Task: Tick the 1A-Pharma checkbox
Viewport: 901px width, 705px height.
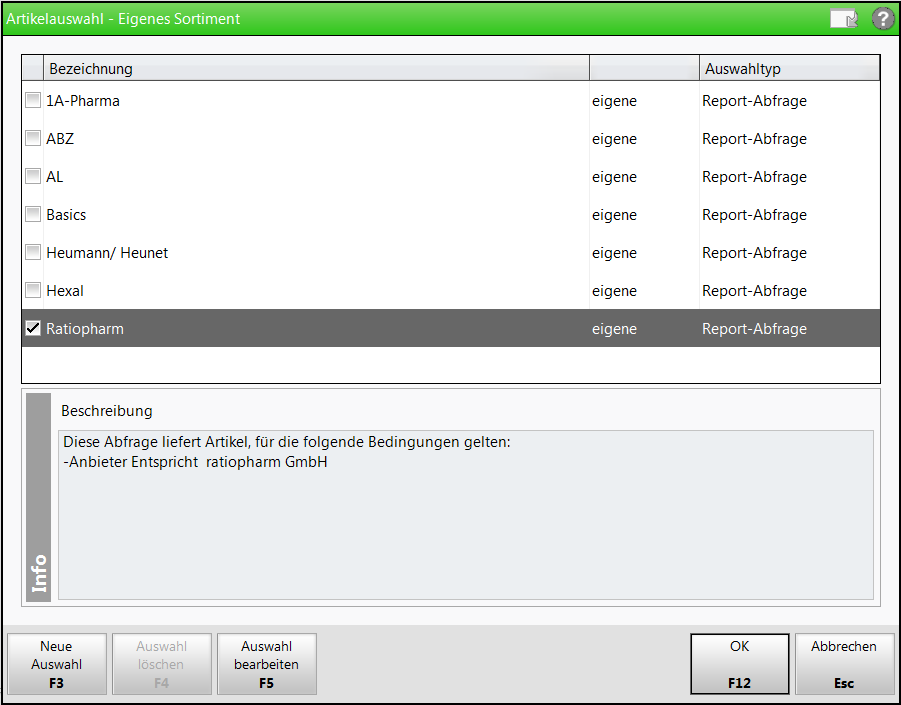Action: [33, 101]
